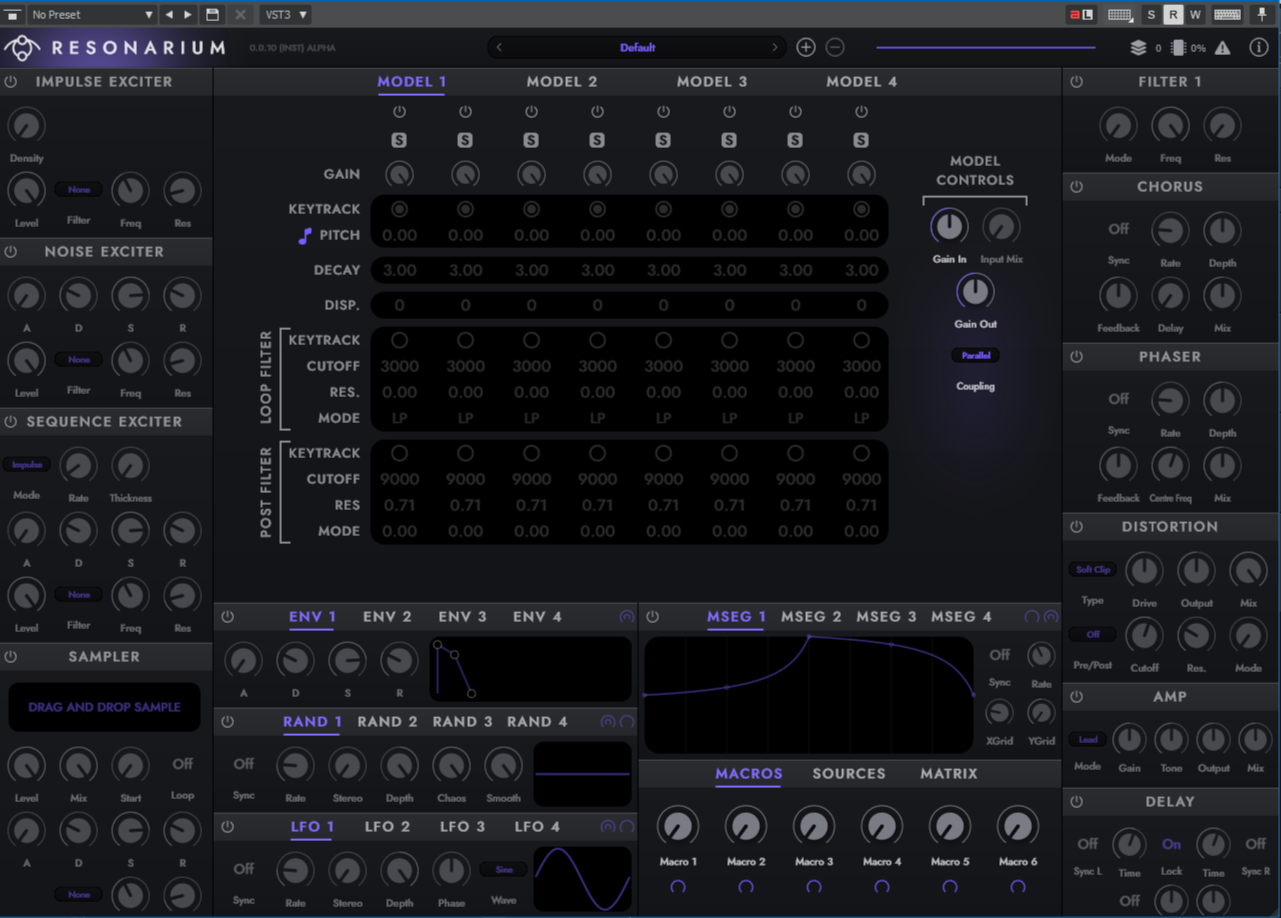1281x918 pixels.
Task: Open Noise Exciter Filter type dropdown
Action: (x=79, y=360)
